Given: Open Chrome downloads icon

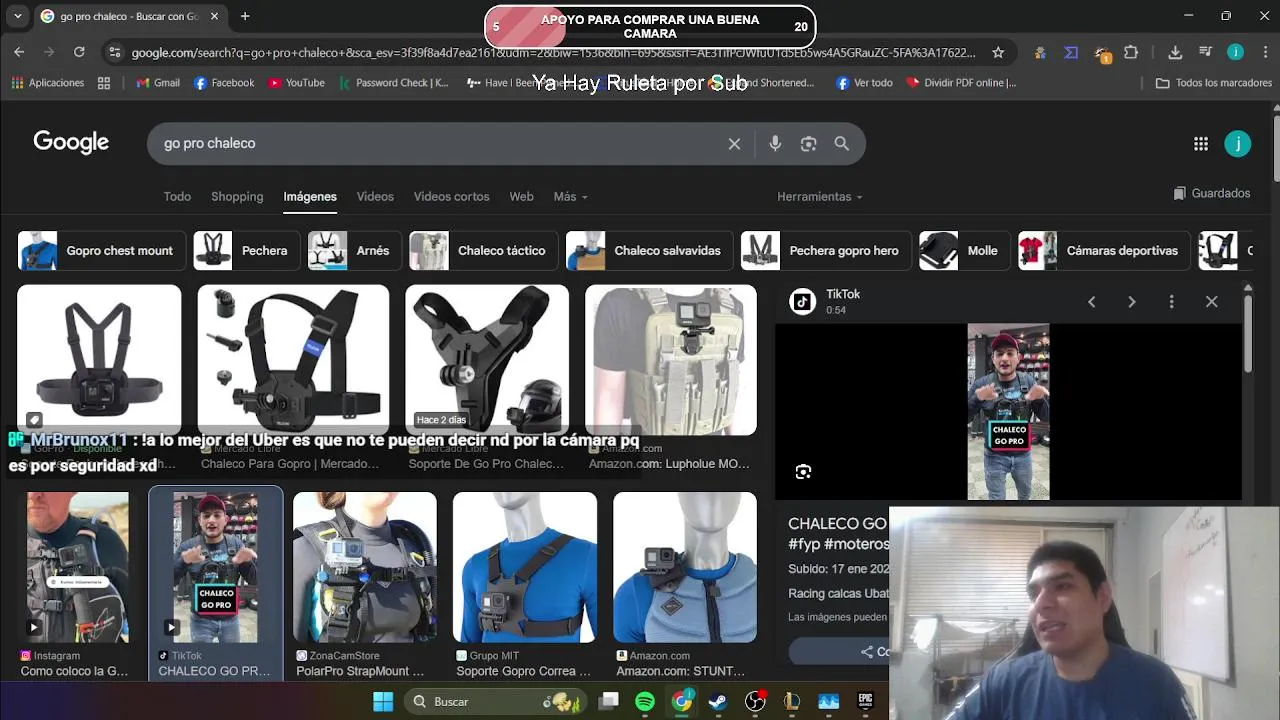Looking at the screenshot, I should pos(1175,52).
